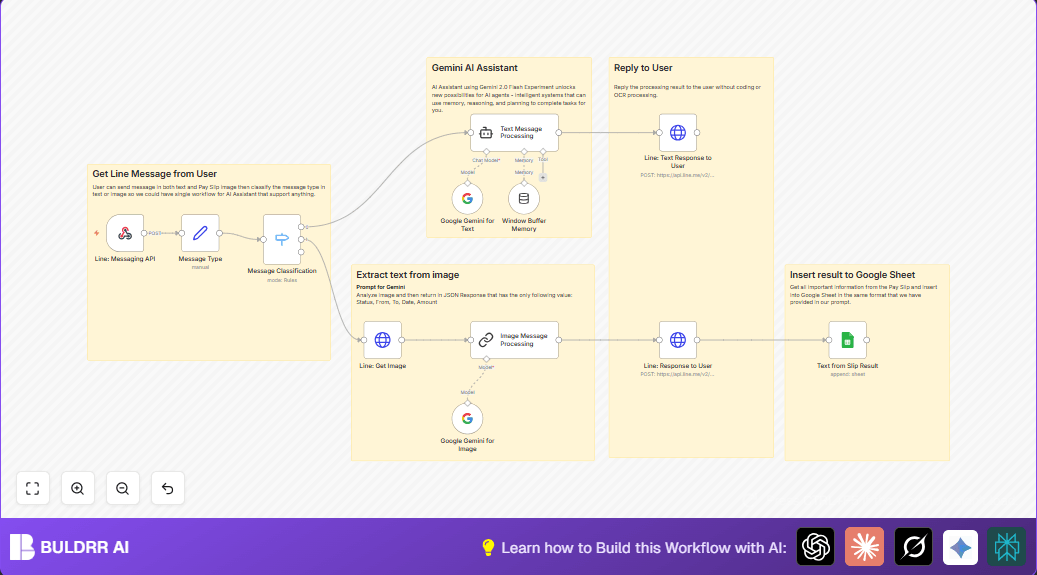Click the lightbulb icon in the banner

[488, 547]
